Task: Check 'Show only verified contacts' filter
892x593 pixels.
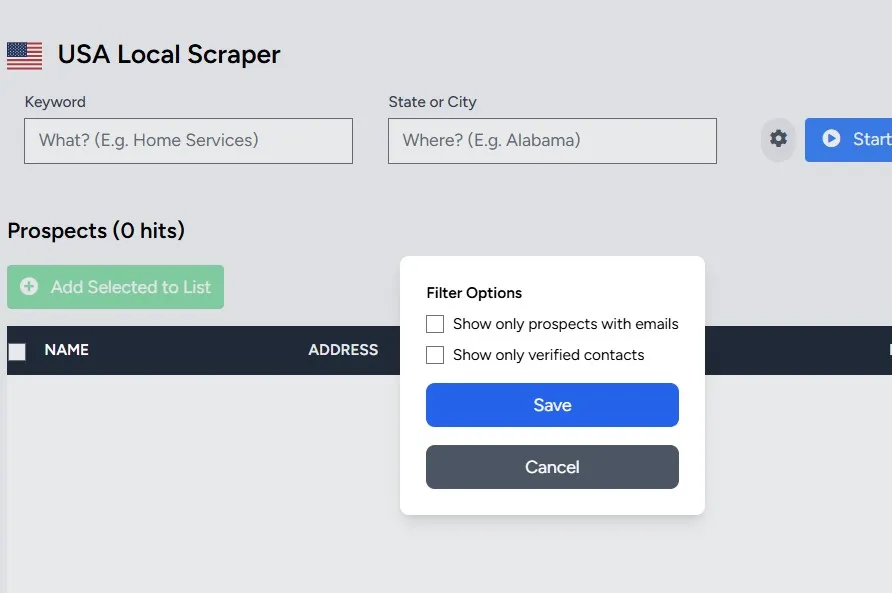Action: [435, 355]
